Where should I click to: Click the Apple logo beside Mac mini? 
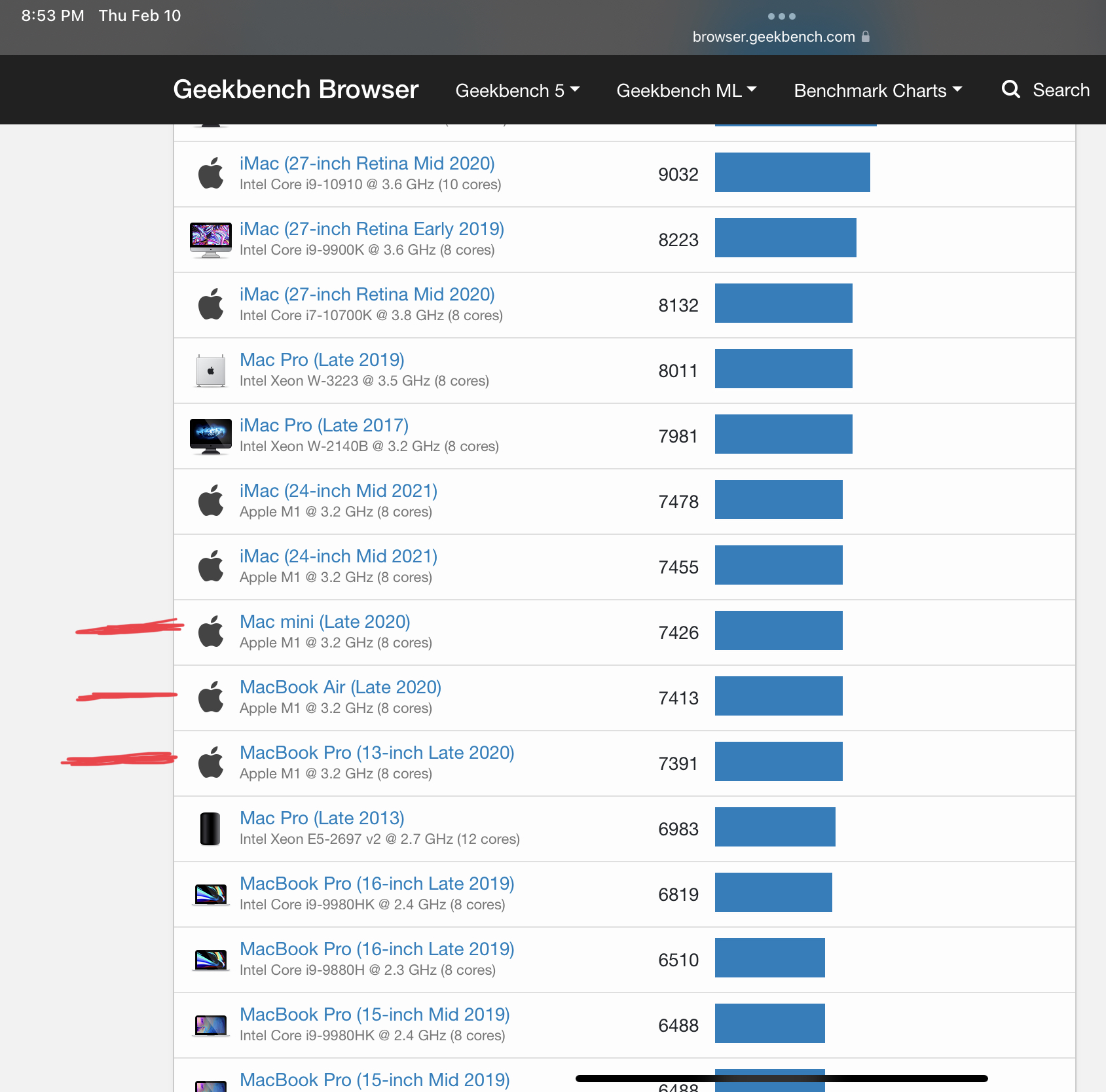coord(211,632)
